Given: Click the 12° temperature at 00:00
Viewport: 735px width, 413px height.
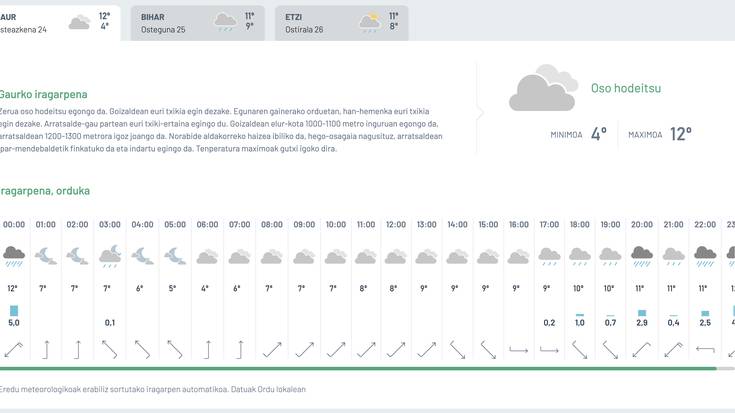Looking at the screenshot, I should click(x=12, y=288).
